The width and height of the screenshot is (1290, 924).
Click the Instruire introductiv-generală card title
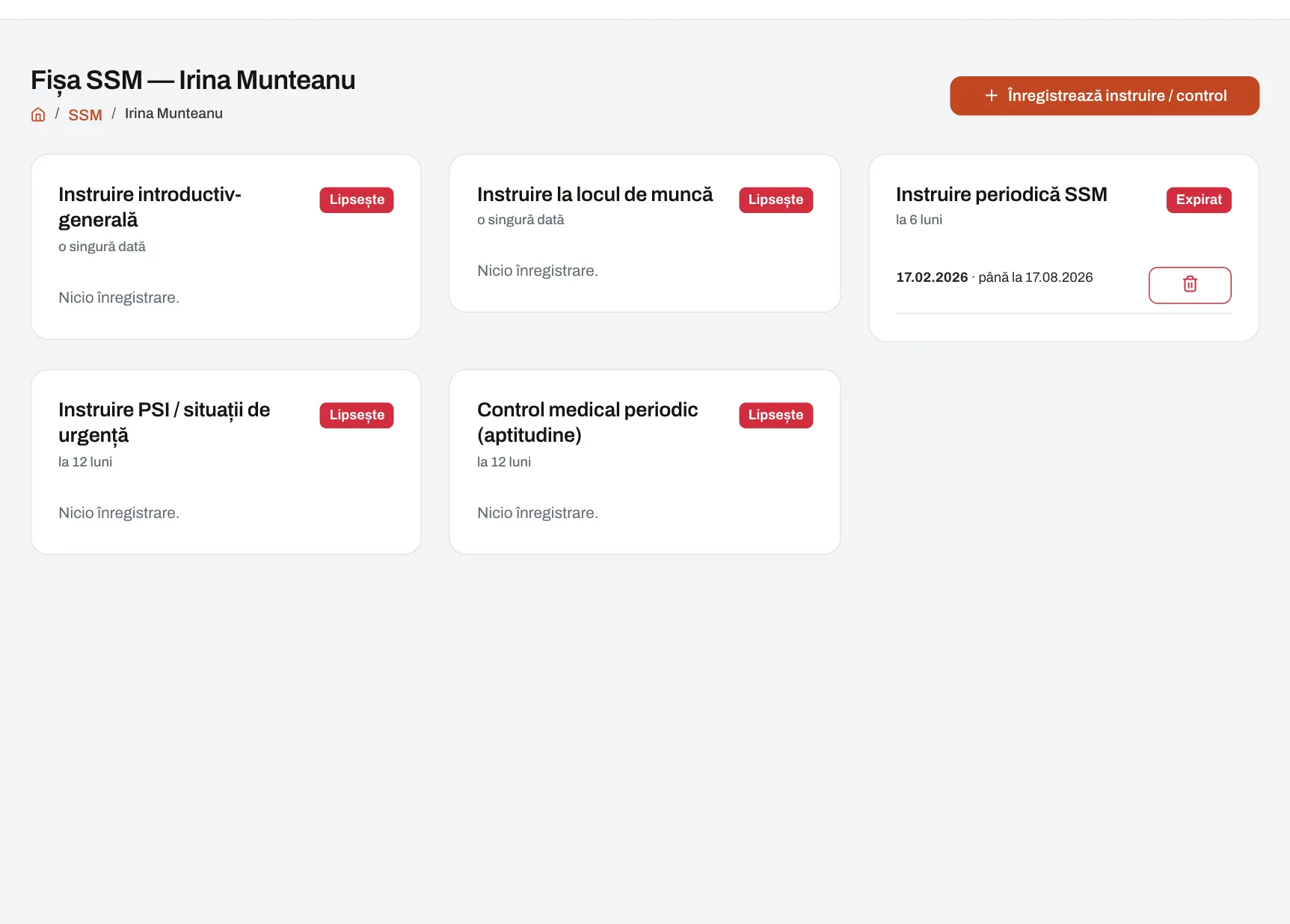click(150, 207)
